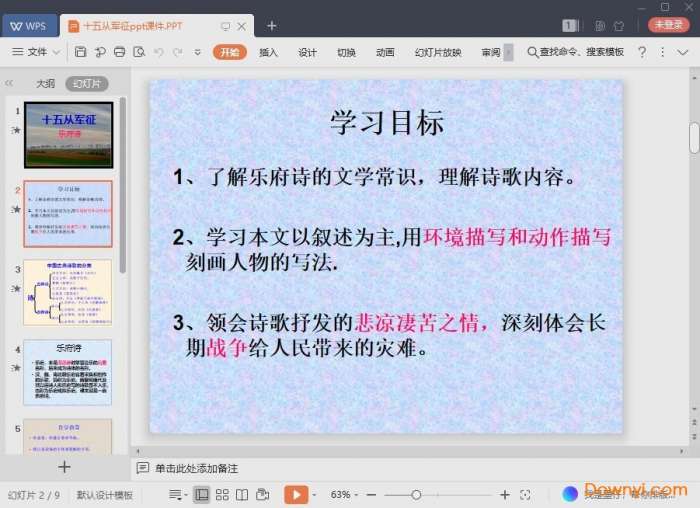Viewport: 700px width, 508px height.
Task: Click the 默认设计模板 status text
Action: point(104,495)
